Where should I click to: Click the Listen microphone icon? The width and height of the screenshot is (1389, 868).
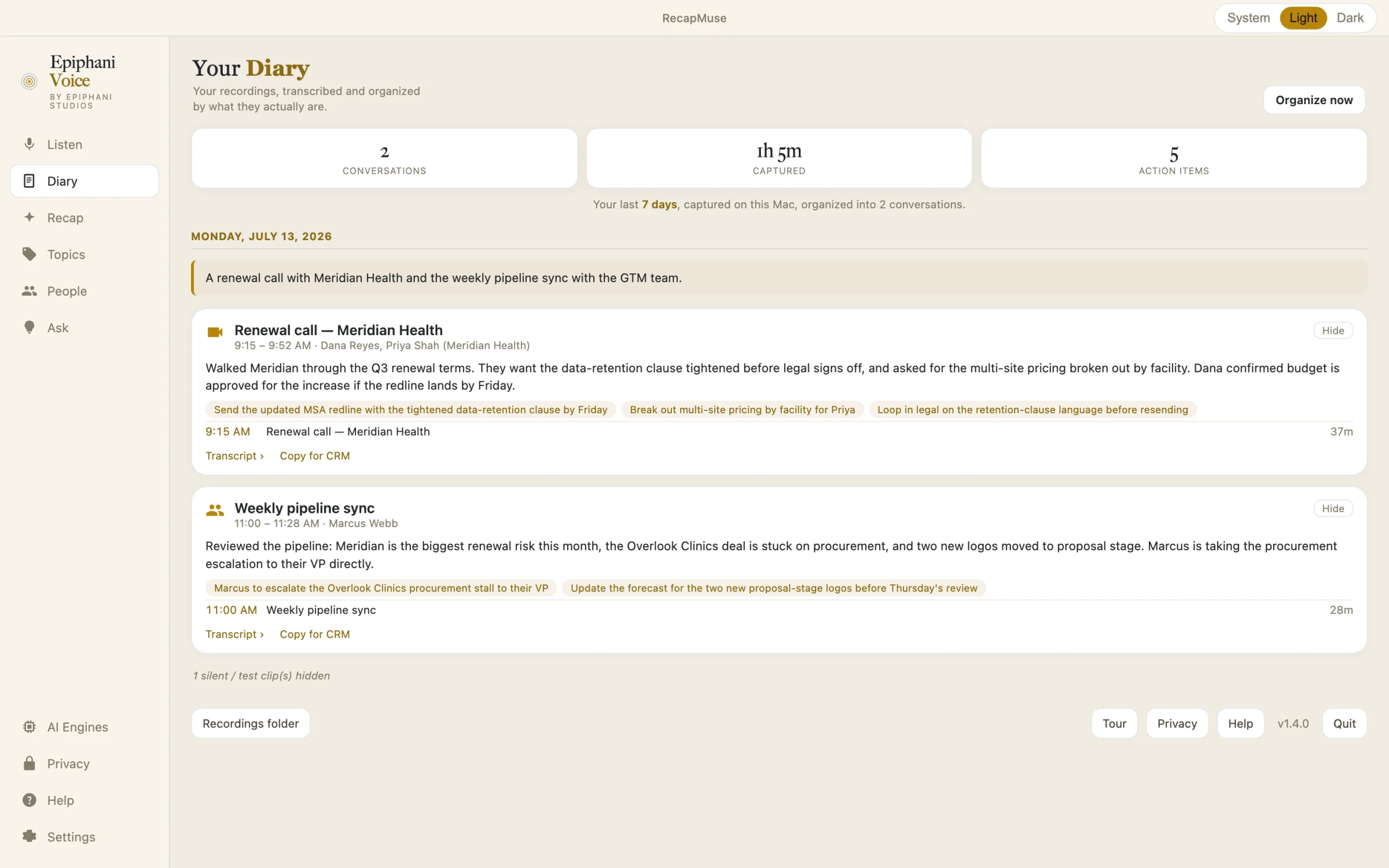29,144
